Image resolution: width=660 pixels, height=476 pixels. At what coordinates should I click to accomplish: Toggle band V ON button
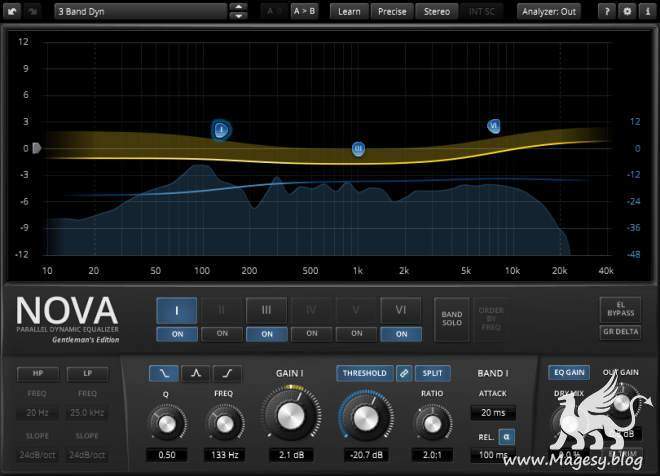(x=357, y=333)
